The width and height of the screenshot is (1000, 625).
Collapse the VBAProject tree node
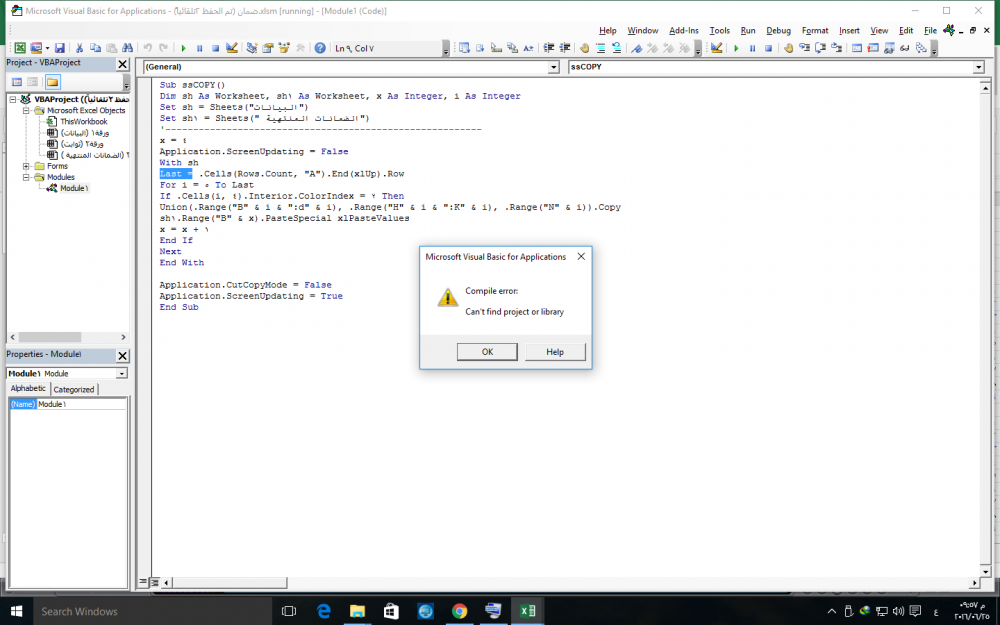point(13,99)
